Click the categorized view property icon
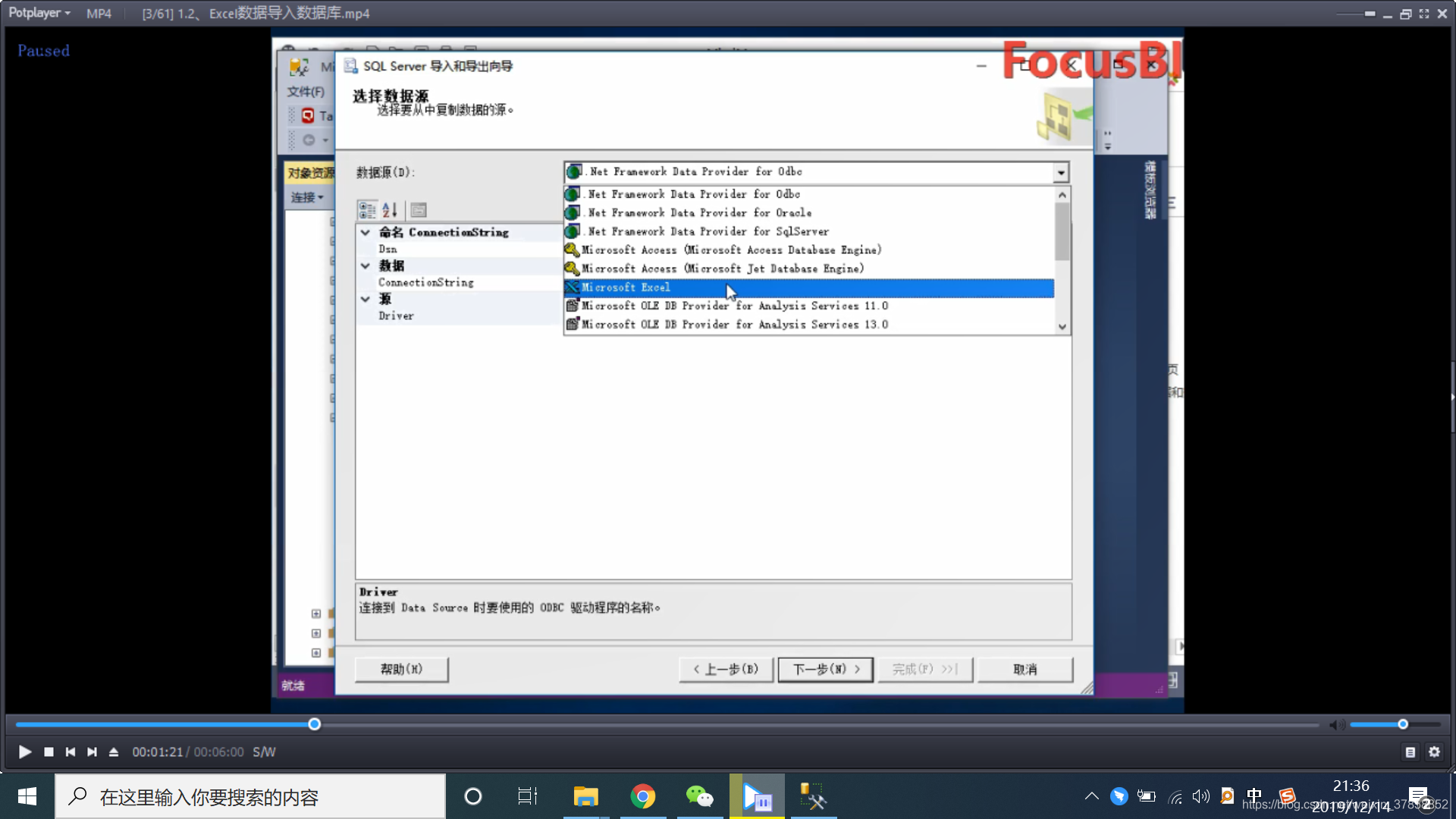 pyautogui.click(x=367, y=210)
